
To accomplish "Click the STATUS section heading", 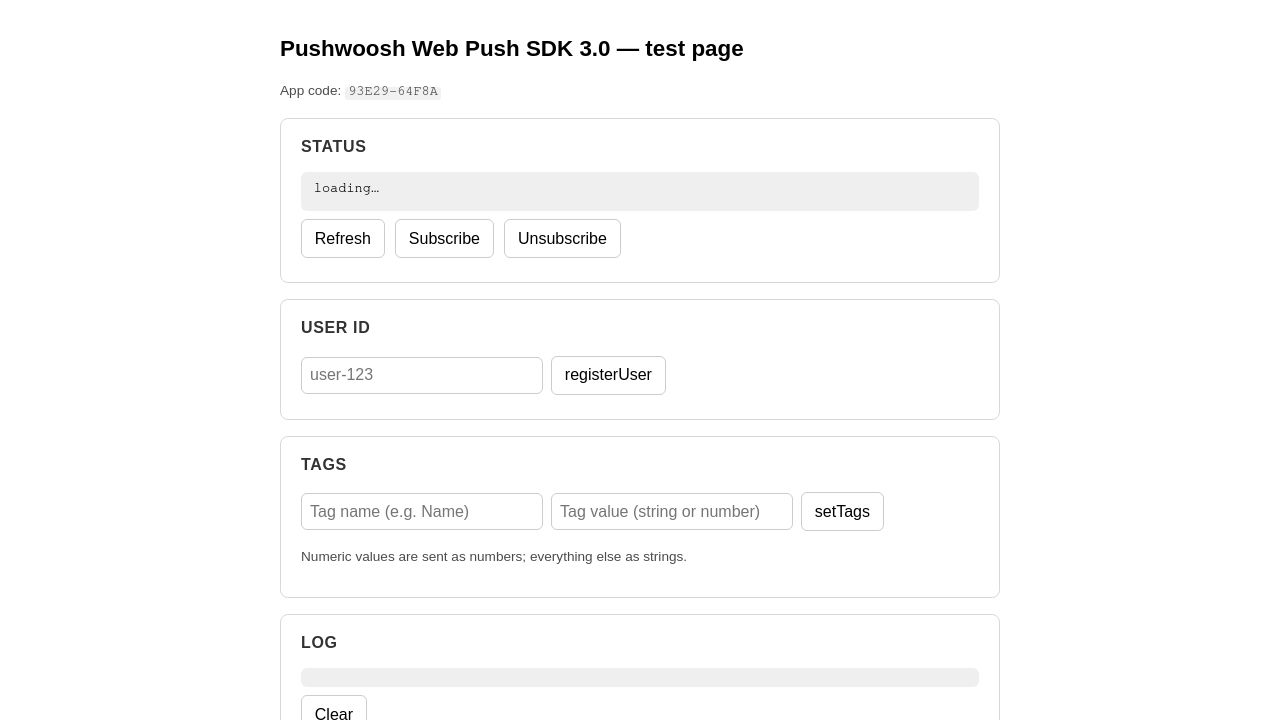I will (334, 147).
